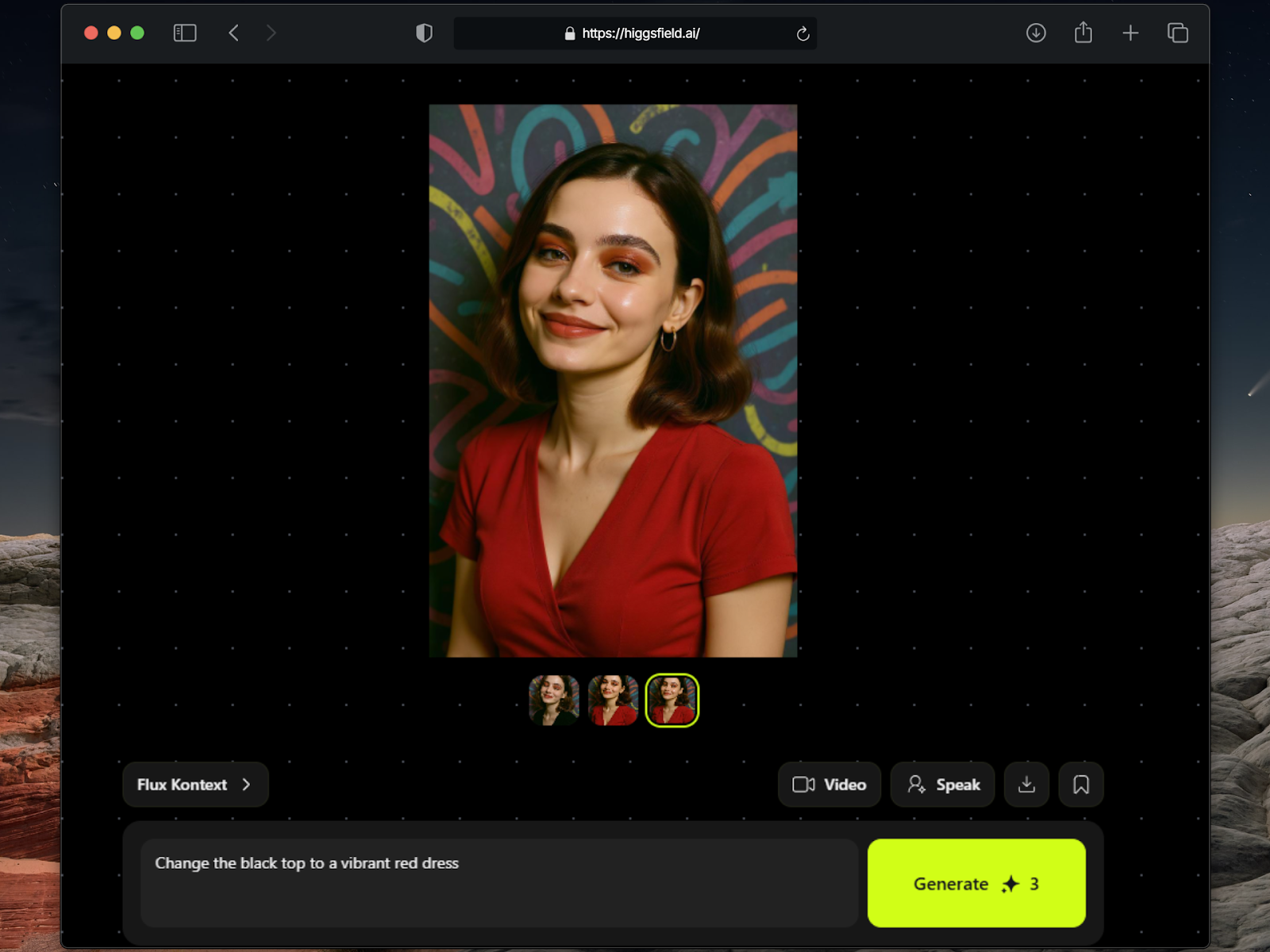
Task: Toggle the Safari sidebar panel
Action: click(185, 33)
